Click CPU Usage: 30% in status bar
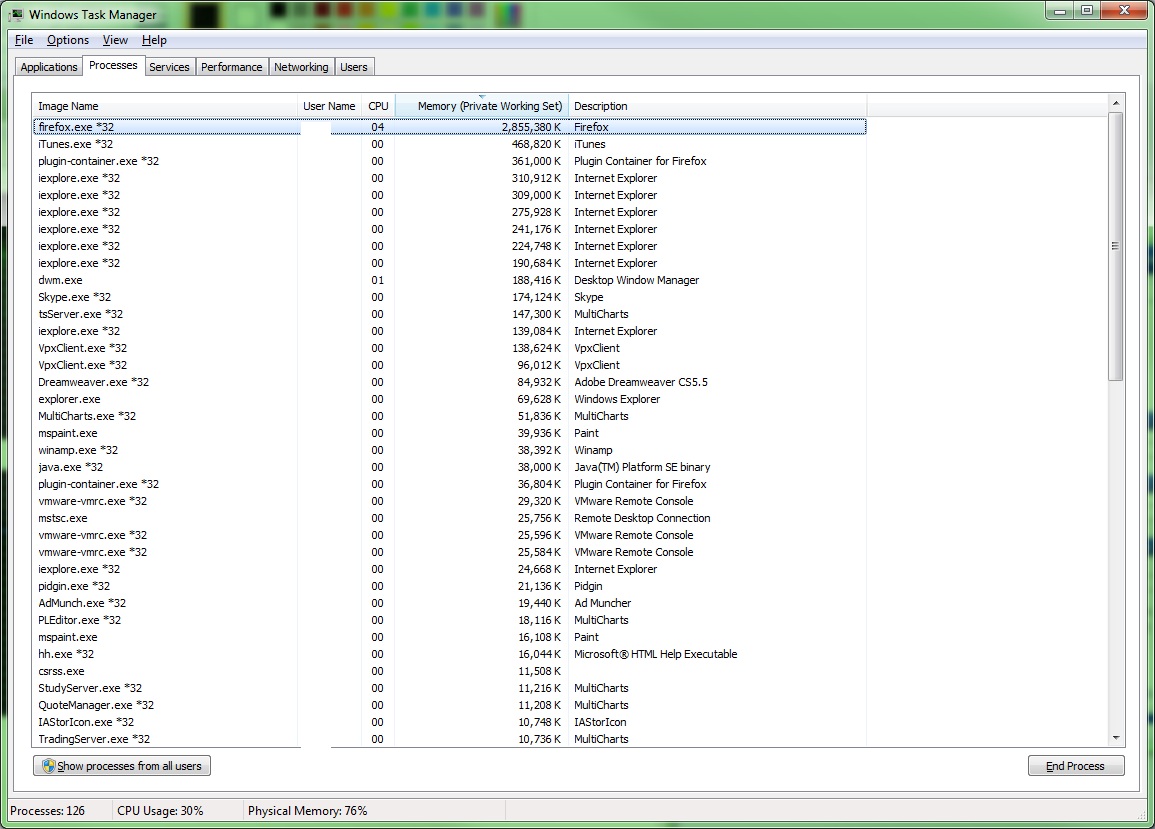The width and height of the screenshot is (1155, 829). point(160,811)
